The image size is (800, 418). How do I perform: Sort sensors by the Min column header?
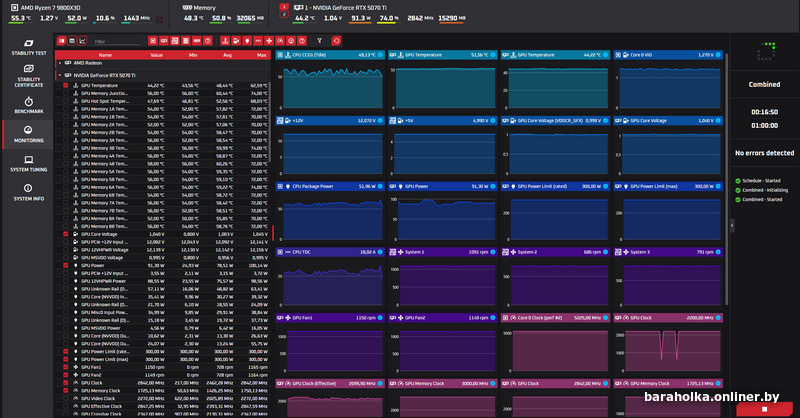[x=193, y=55]
